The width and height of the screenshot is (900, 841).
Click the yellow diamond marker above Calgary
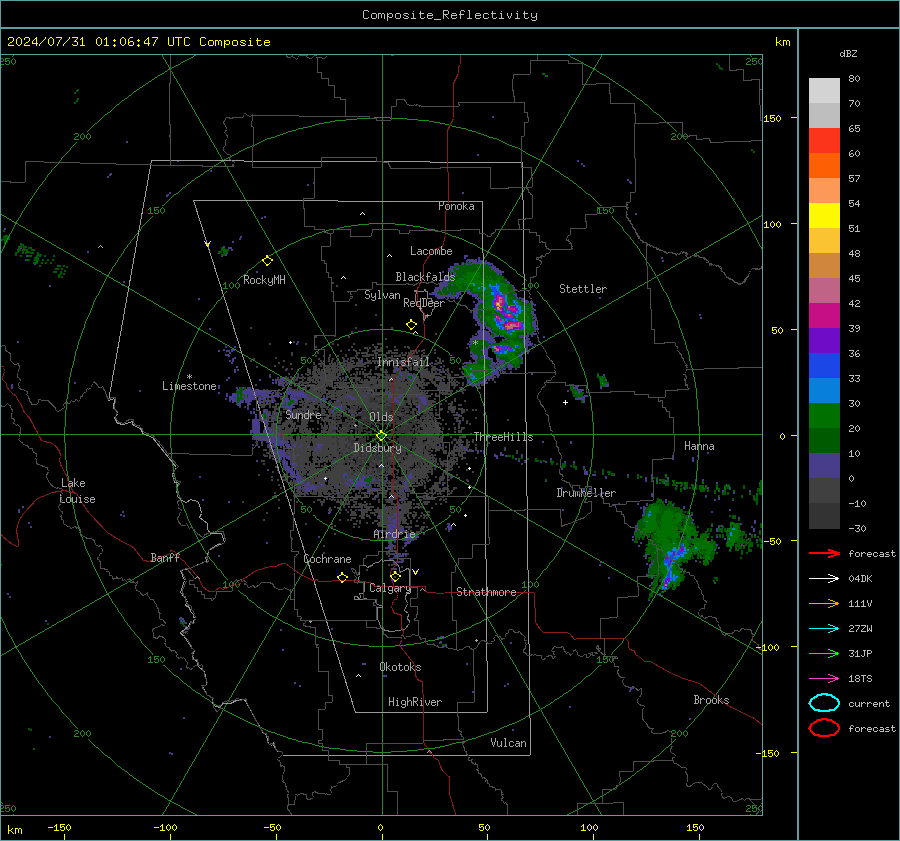[395, 576]
